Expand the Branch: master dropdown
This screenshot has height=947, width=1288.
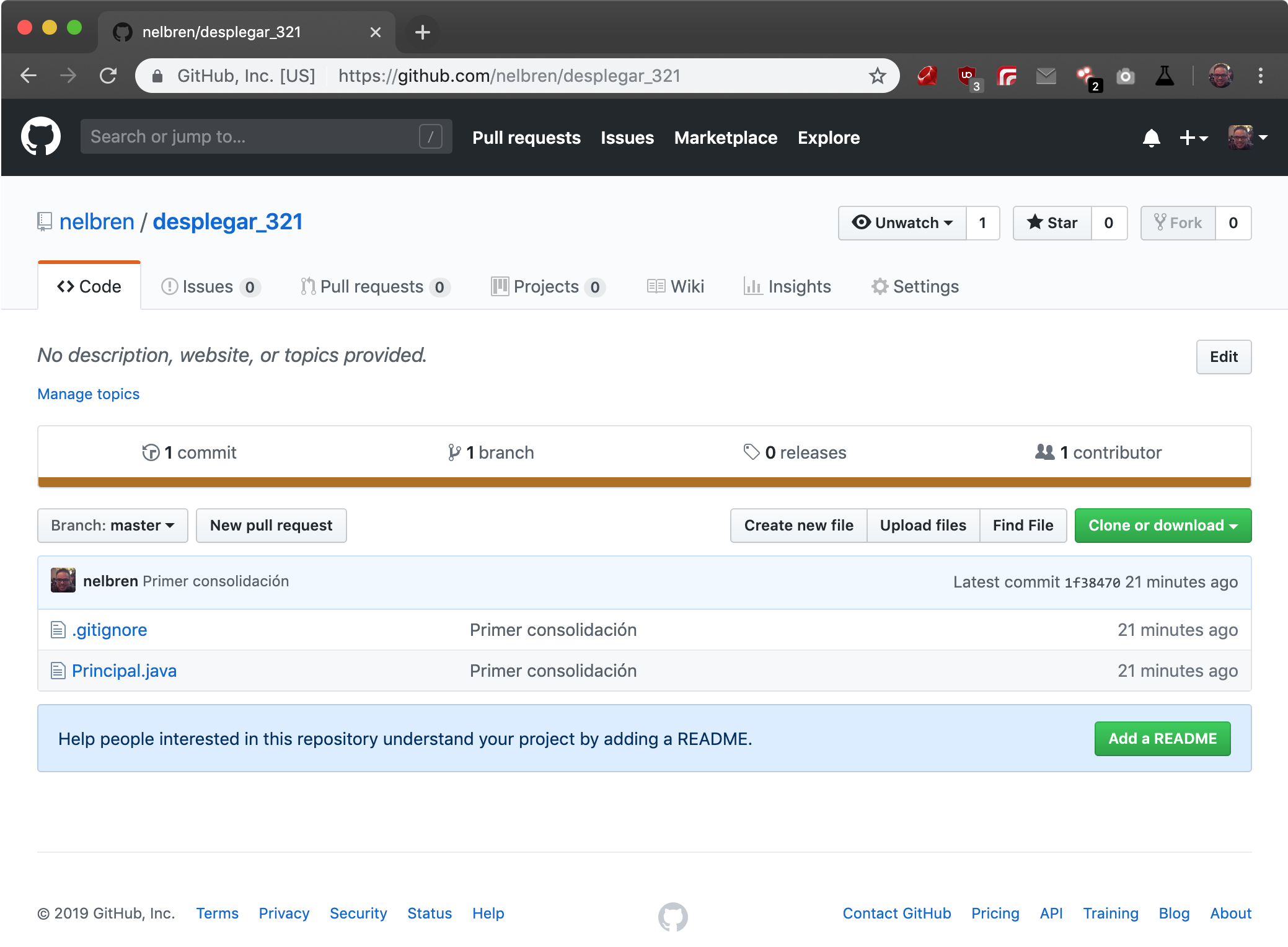click(113, 526)
